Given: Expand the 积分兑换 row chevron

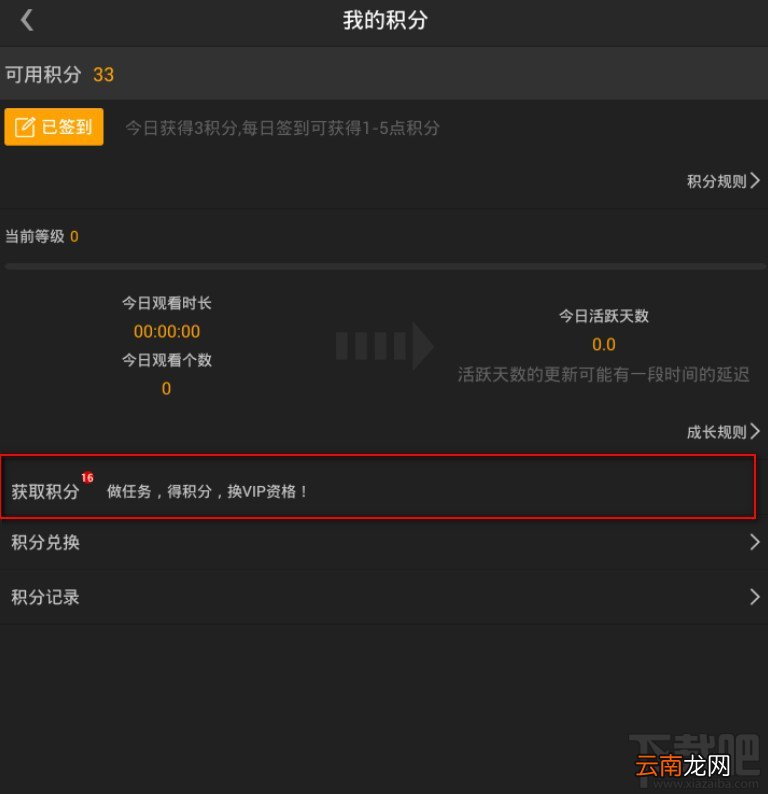Looking at the screenshot, I should 754,542.
